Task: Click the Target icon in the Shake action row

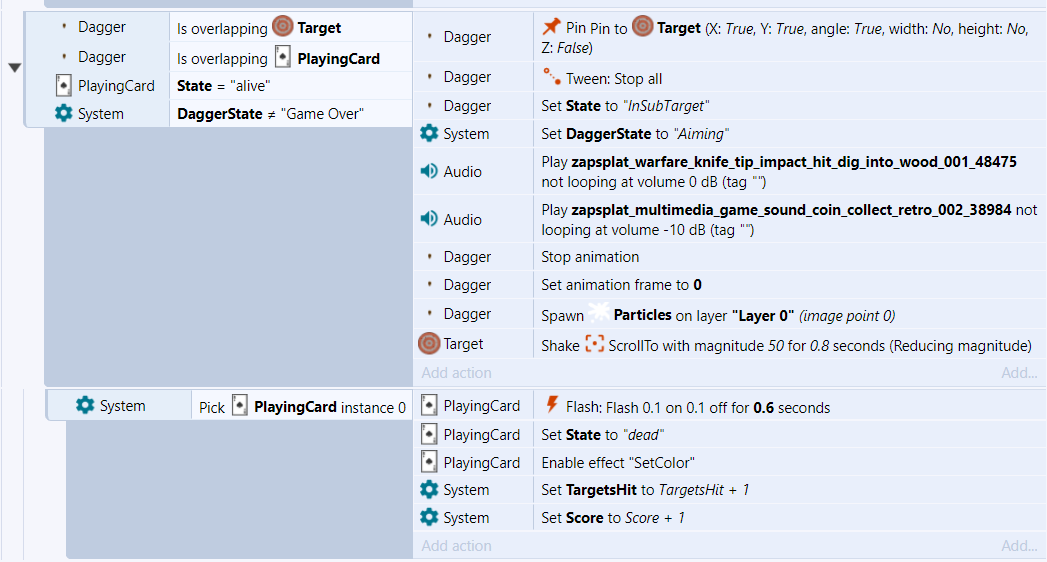Action: pos(429,344)
